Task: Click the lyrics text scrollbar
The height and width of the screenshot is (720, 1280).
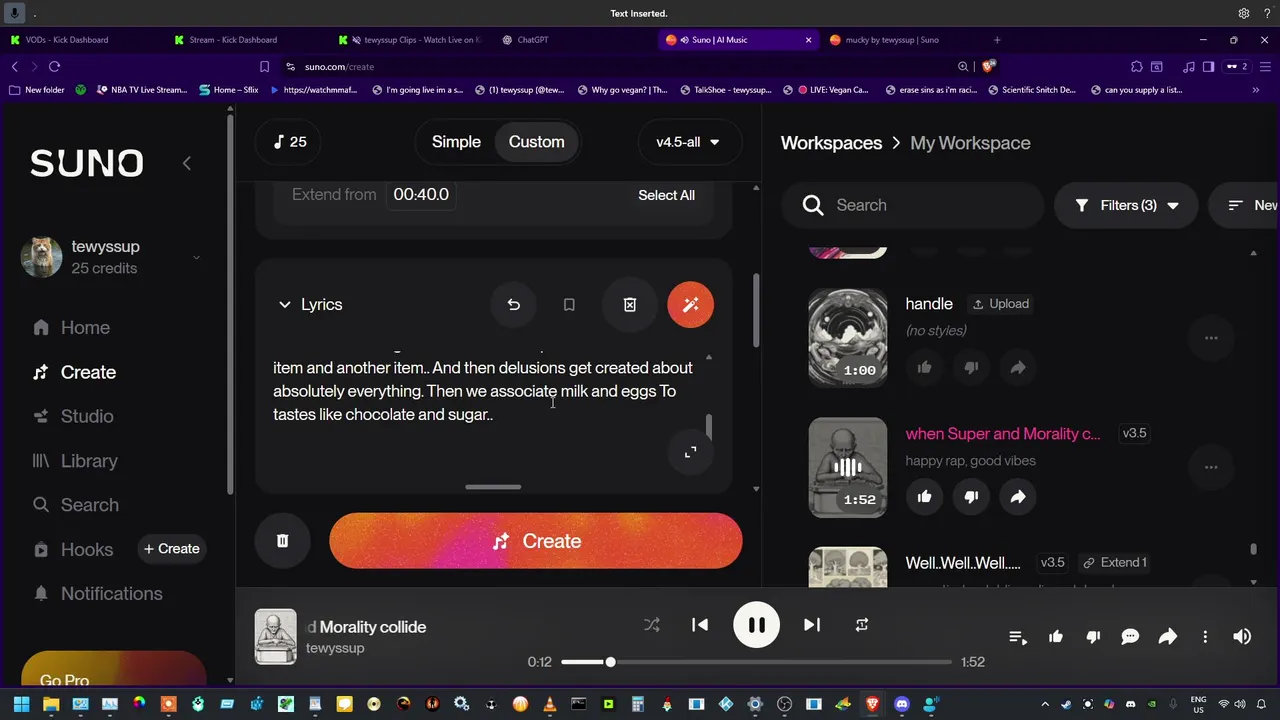Action: [709, 428]
